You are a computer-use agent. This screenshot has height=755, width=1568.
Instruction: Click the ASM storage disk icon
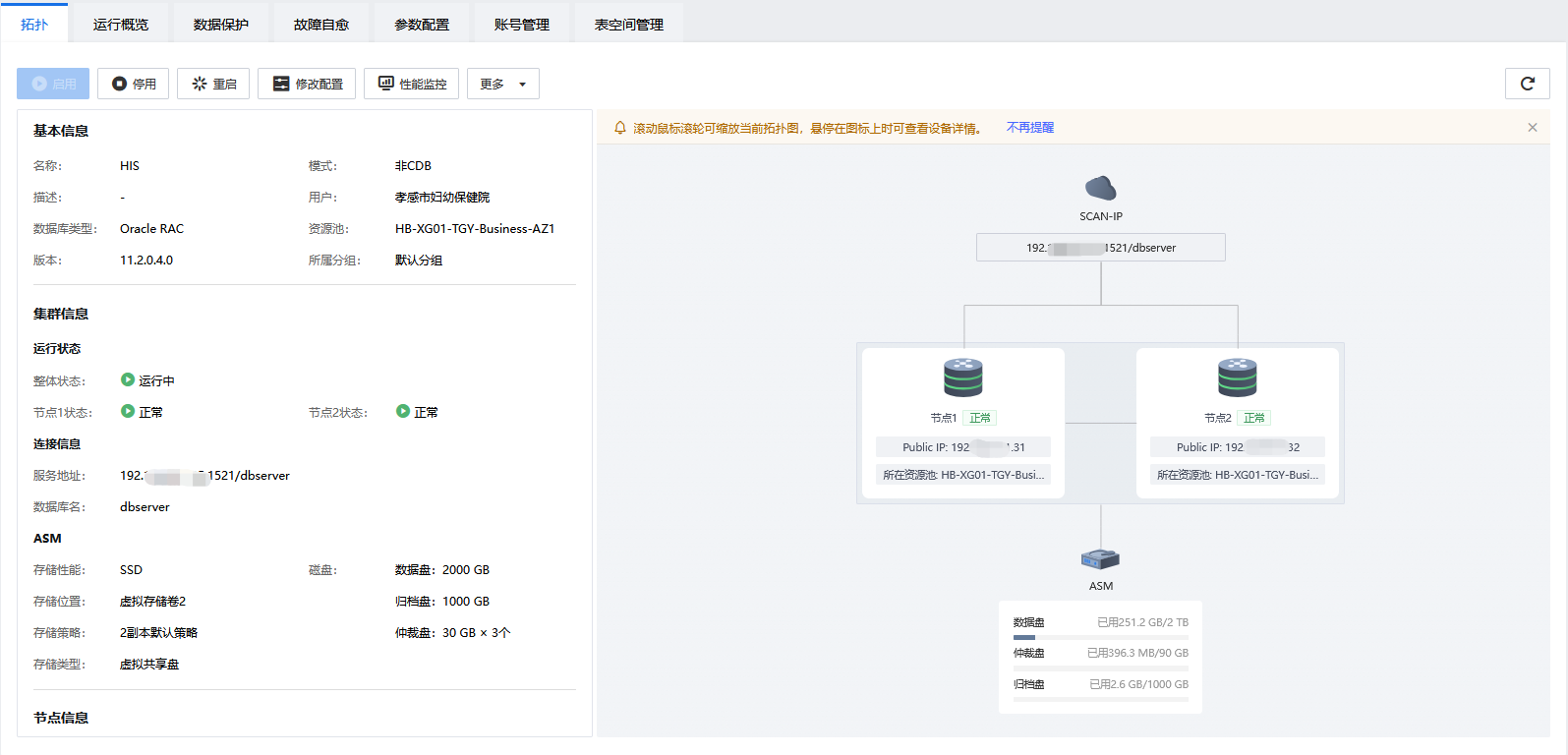tap(1100, 559)
